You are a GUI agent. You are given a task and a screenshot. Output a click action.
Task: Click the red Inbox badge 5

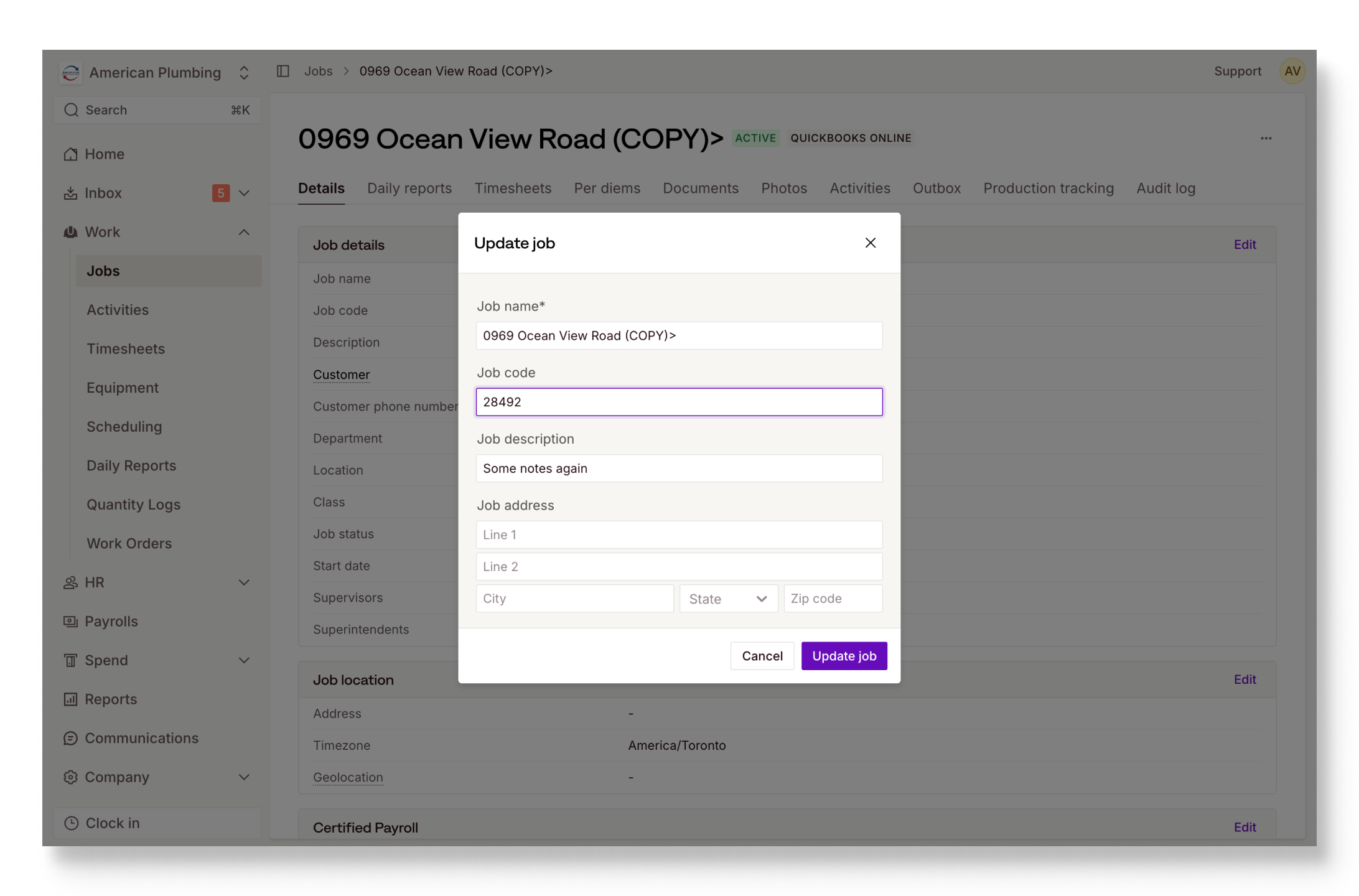click(221, 193)
